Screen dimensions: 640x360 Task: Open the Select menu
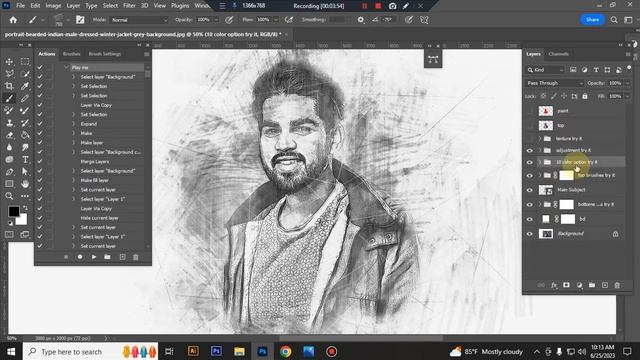click(110, 6)
